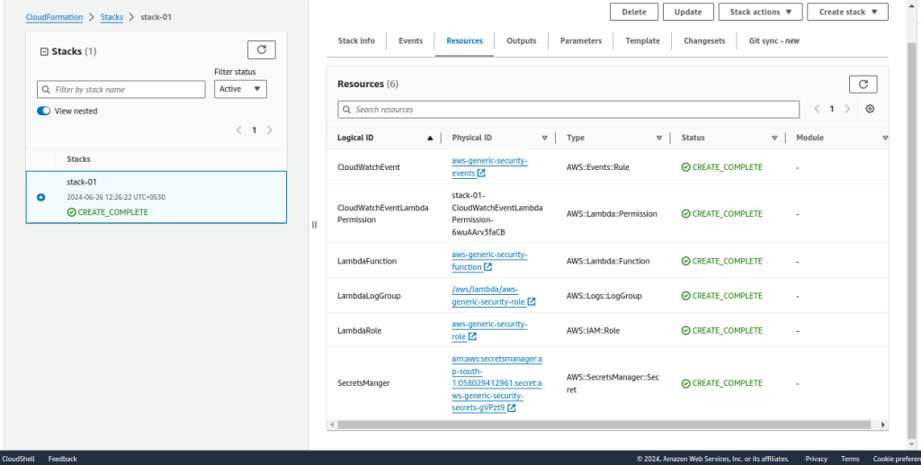The height and width of the screenshot is (465, 921).
Task: Open Stacks breadcrumb link
Action: pyautogui.click(x=112, y=17)
